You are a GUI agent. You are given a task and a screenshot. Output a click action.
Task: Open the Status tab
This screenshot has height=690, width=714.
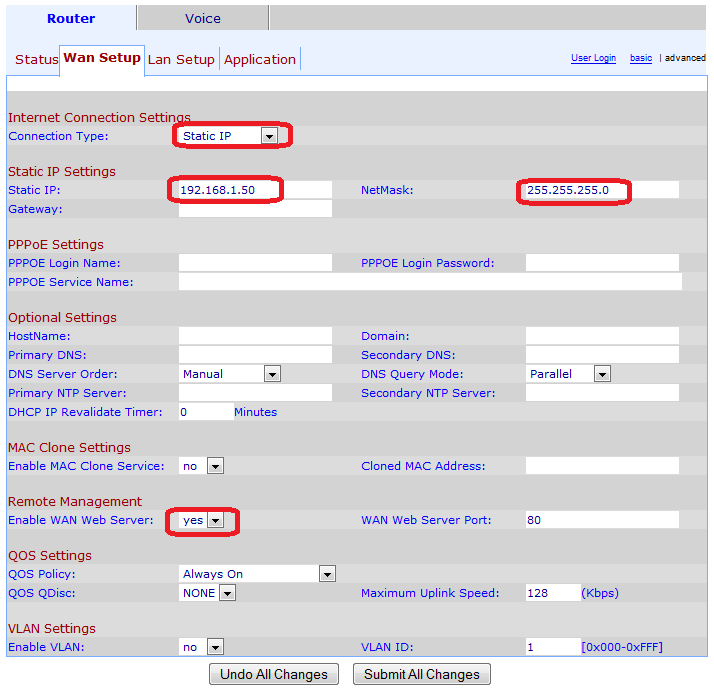click(36, 59)
